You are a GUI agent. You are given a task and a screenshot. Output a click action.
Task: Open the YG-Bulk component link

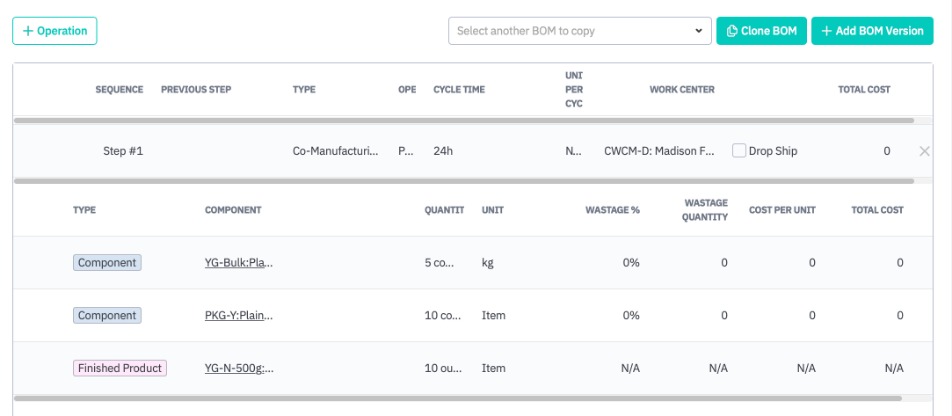tap(239, 263)
